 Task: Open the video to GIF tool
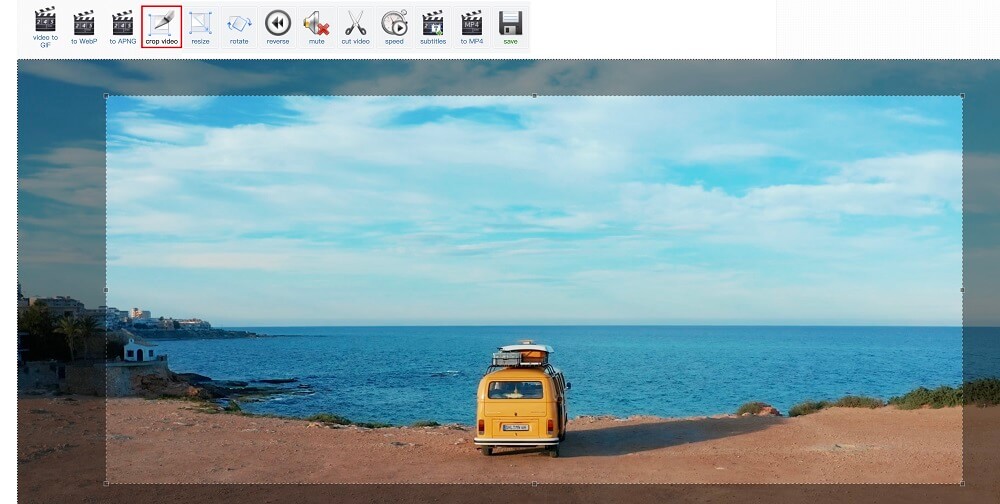(x=45, y=27)
